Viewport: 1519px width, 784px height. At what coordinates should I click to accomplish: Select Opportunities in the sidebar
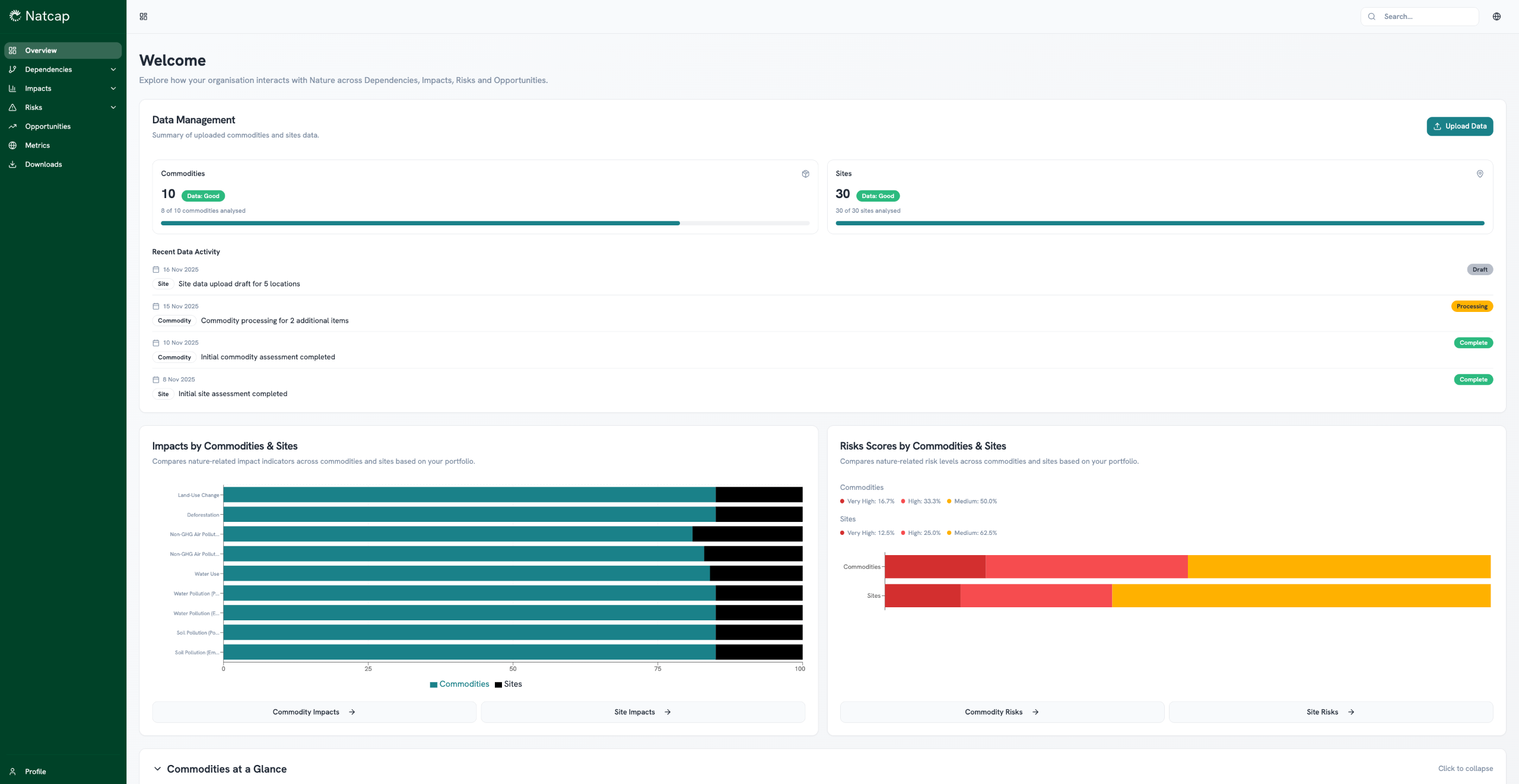click(x=47, y=126)
